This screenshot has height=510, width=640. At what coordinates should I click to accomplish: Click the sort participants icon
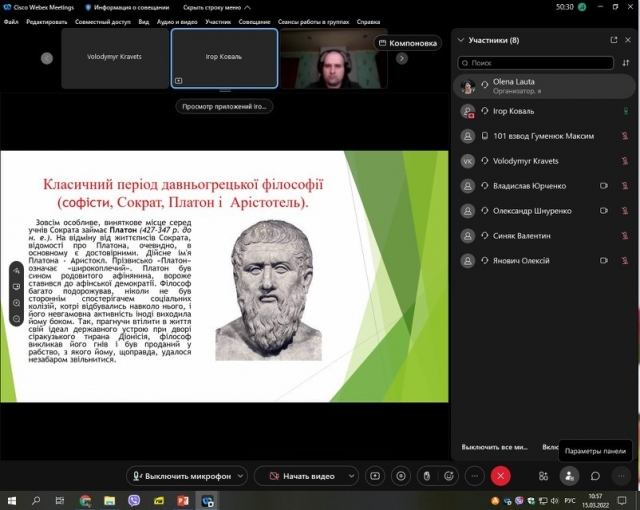click(x=625, y=62)
